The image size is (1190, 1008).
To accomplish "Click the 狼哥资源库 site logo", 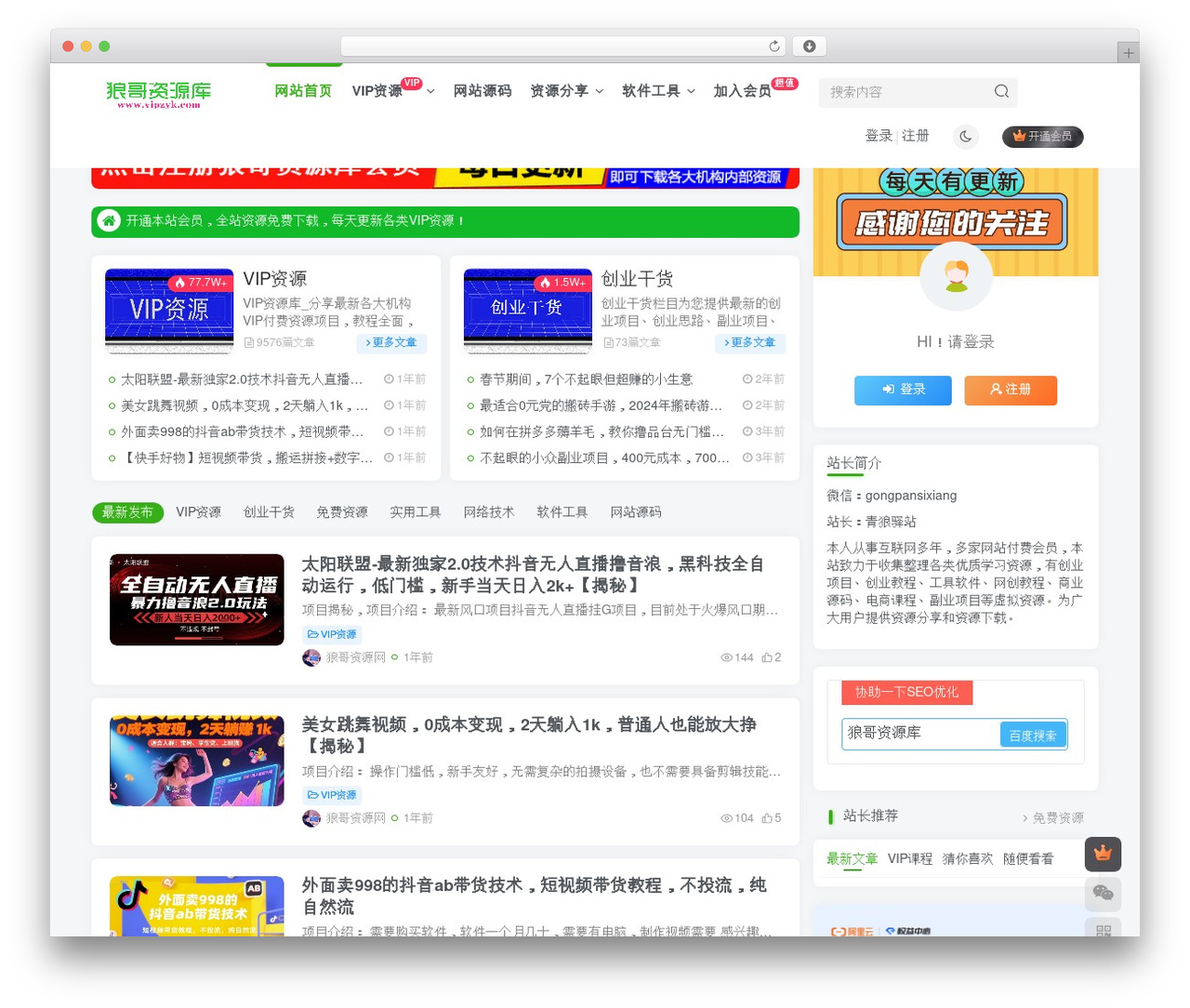I will click(x=159, y=94).
